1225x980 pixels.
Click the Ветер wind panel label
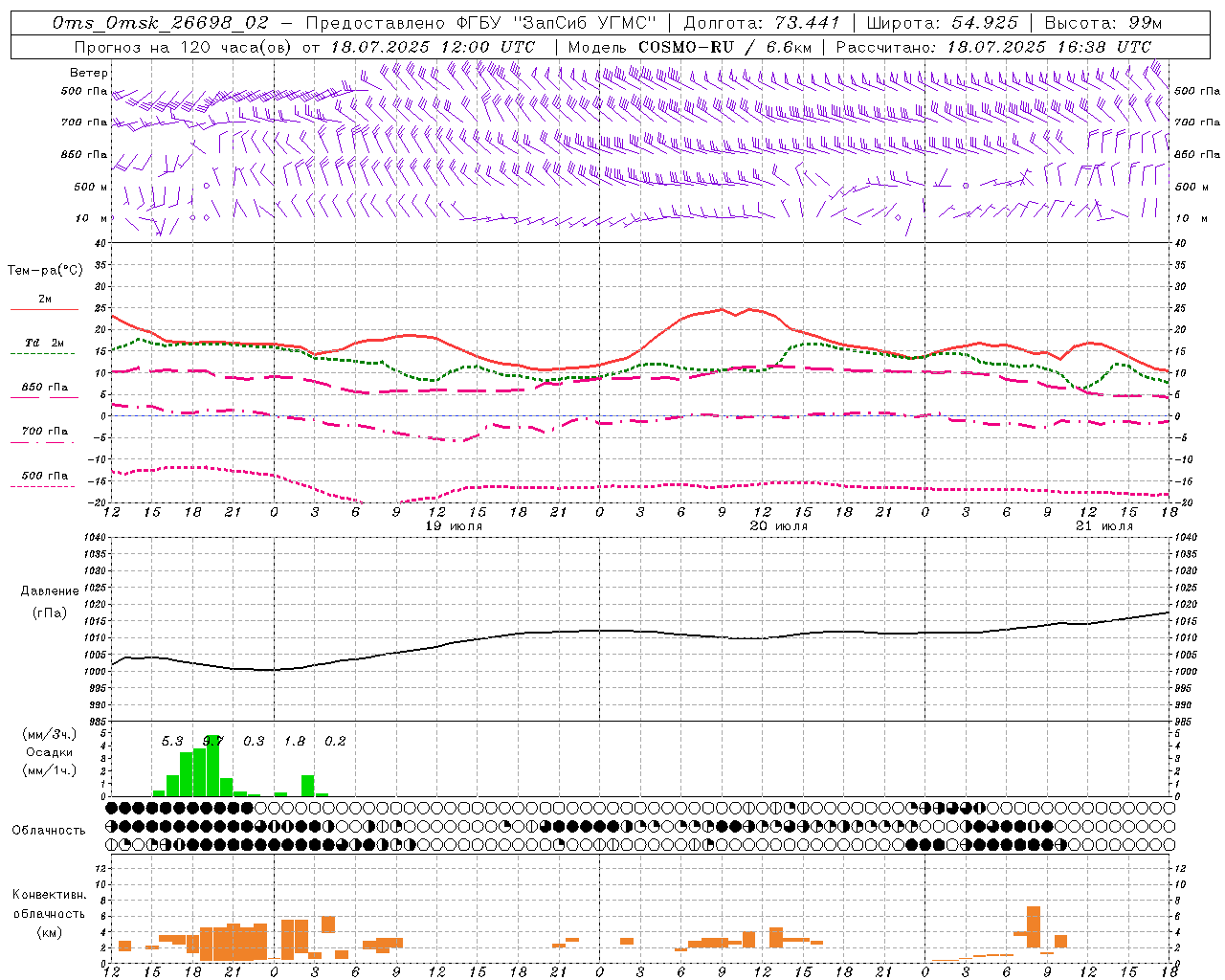tap(89, 73)
